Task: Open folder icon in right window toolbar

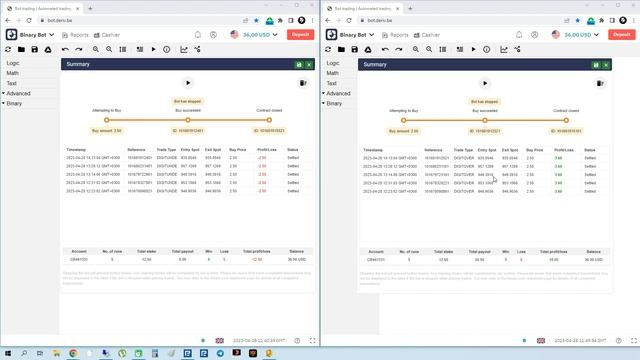Action: click(341, 49)
